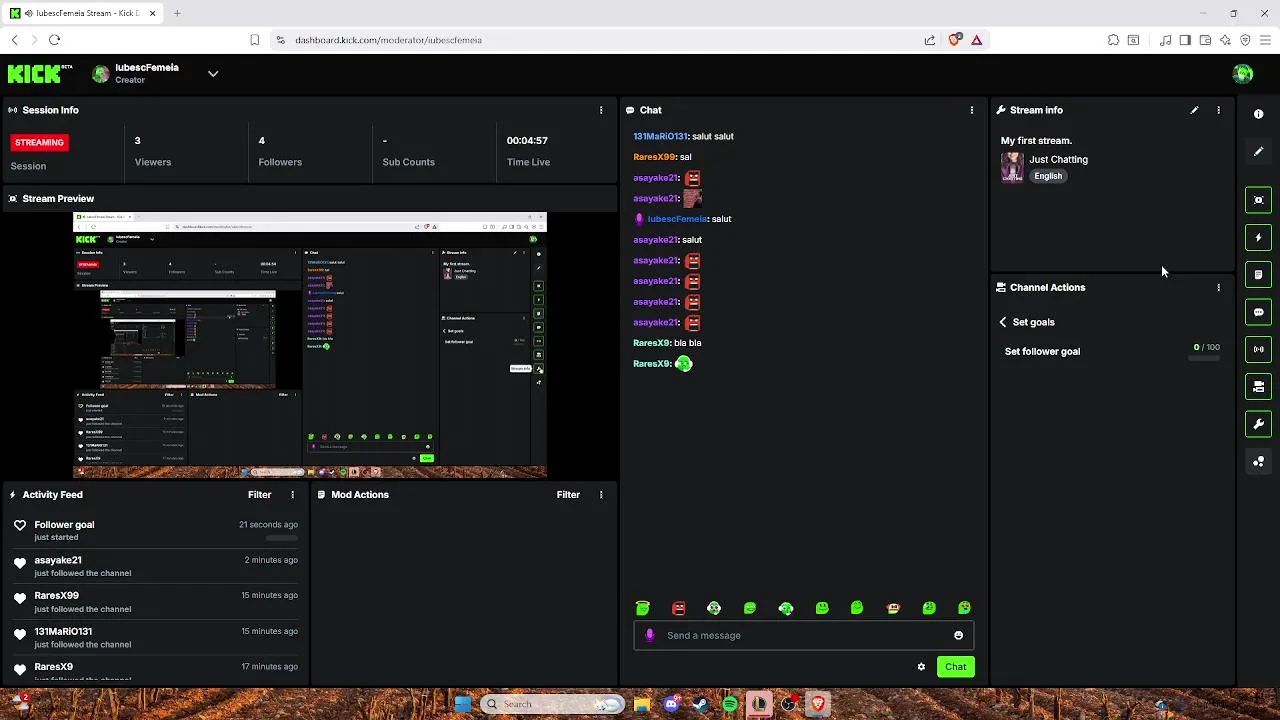Select the IubescFemeia Stream browser tab

tap(82, 13)
